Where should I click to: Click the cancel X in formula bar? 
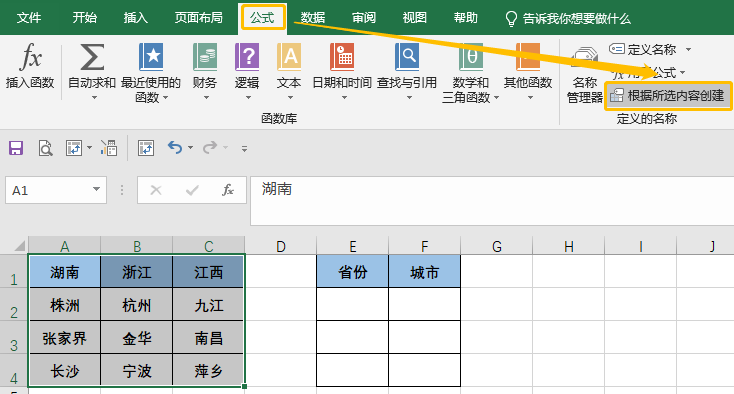click(x=156, y=190)
